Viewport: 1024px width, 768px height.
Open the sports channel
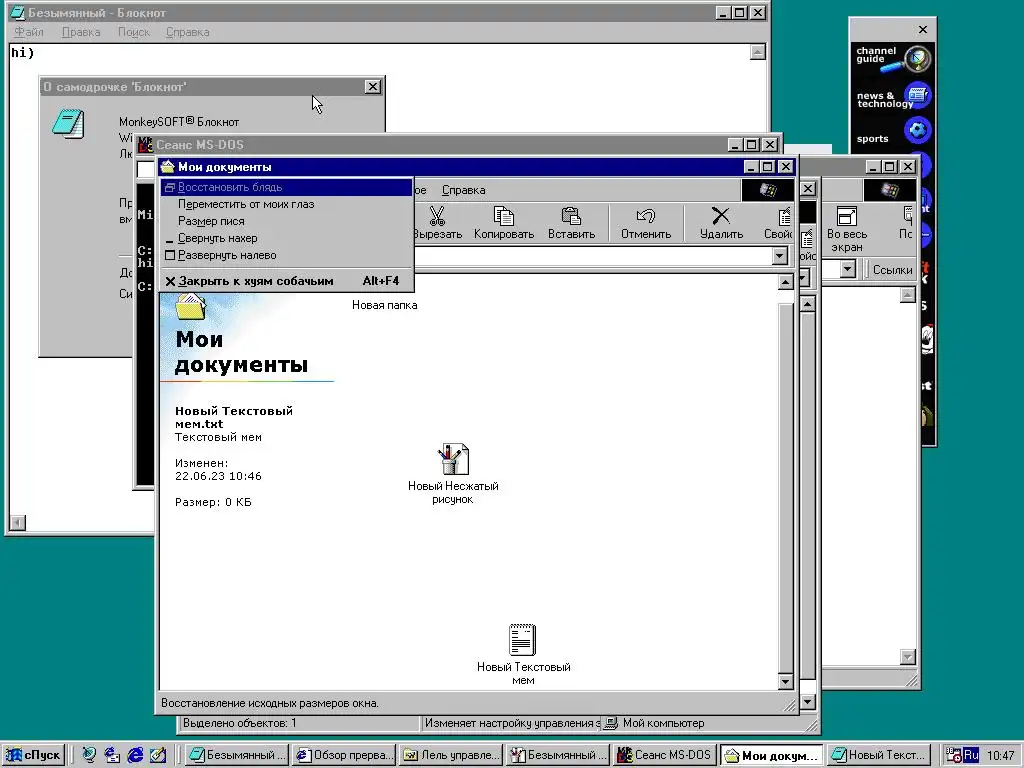pos(893,133)
